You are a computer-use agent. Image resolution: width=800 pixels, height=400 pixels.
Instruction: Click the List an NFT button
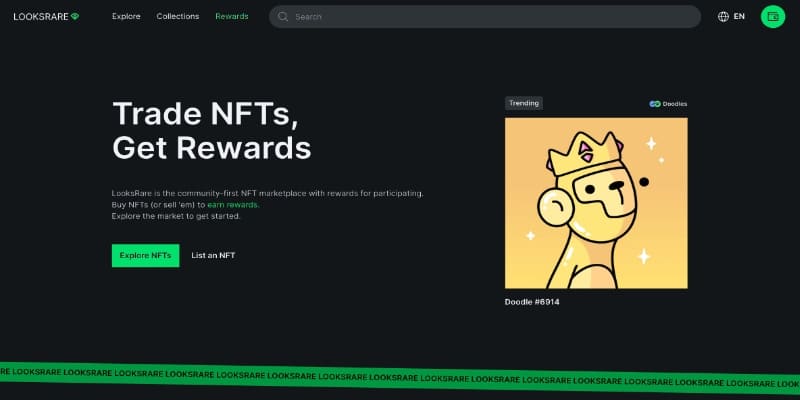click(x=213, y=255)
